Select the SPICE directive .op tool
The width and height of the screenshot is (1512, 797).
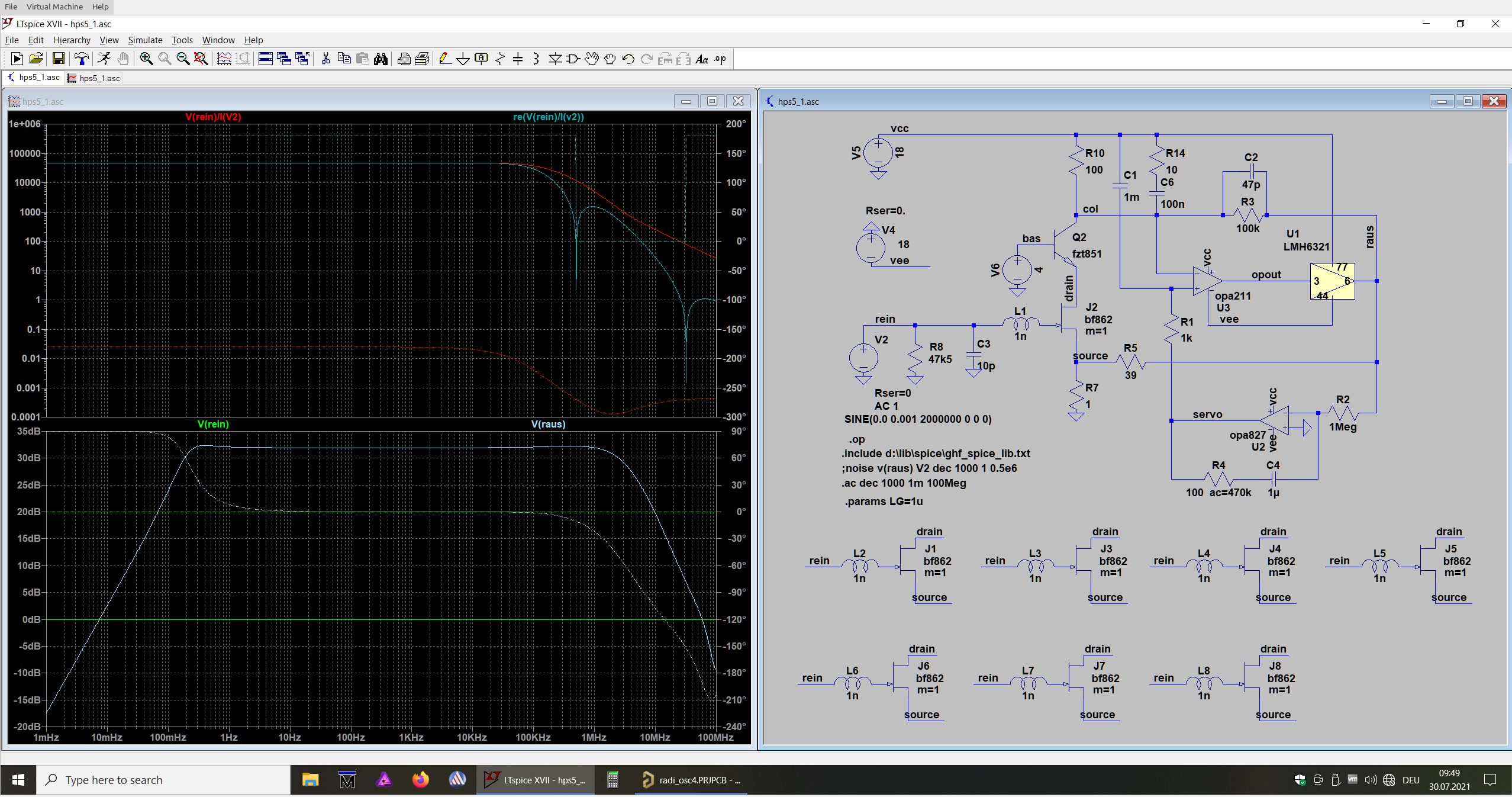point(720,59)
